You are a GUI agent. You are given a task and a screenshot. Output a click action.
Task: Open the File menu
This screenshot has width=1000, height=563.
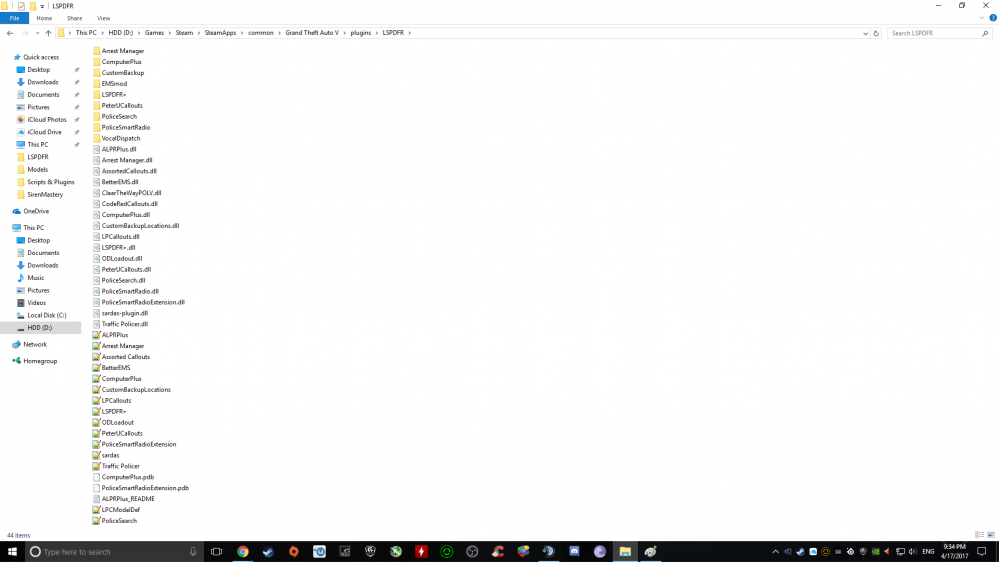coord(14,18)
